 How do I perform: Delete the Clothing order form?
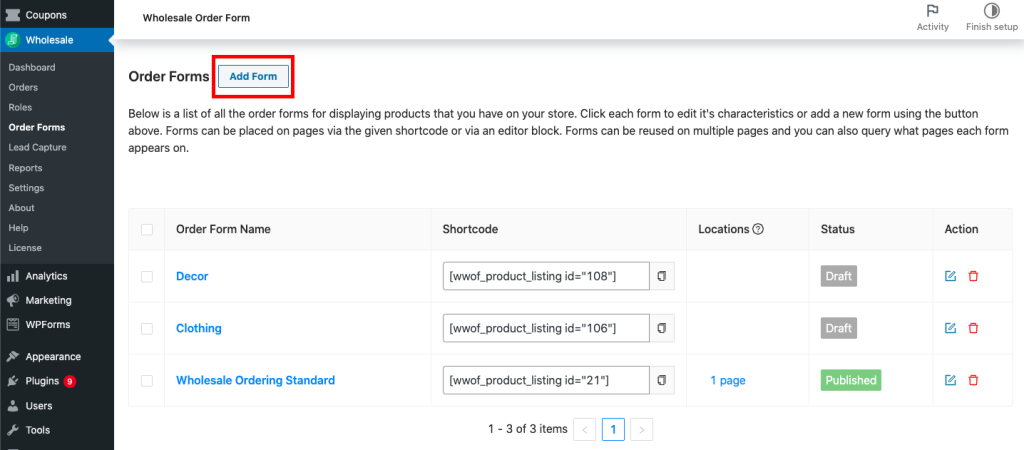[x=973, y=329]
